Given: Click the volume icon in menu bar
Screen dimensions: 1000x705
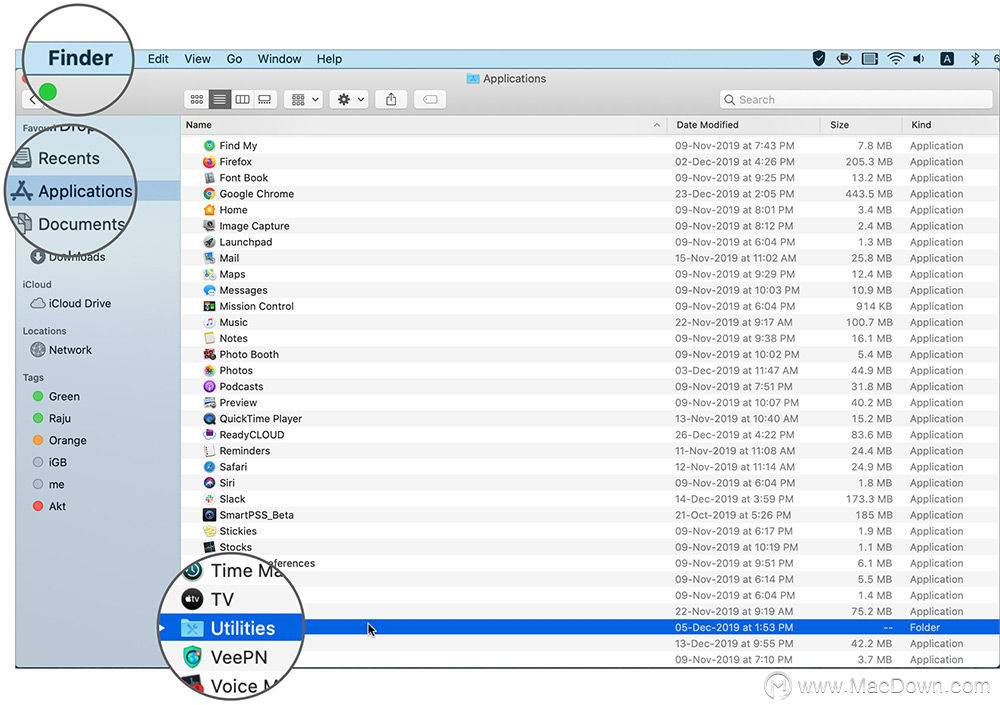Looking at the screenshot, I should [919, 59].
